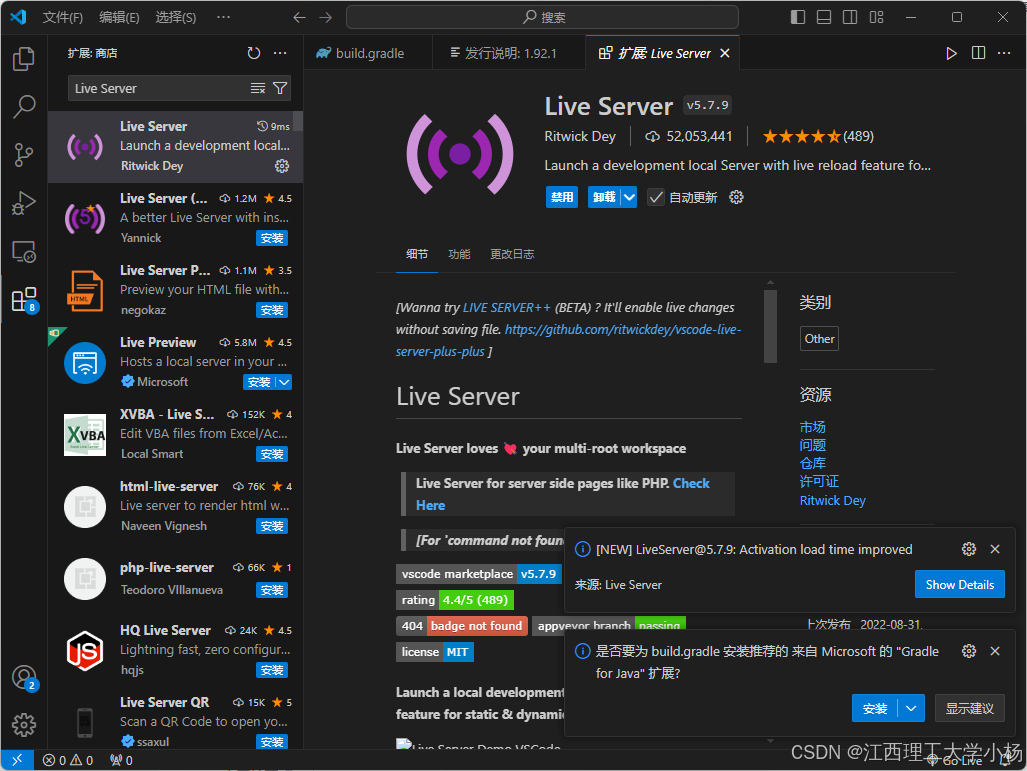1027x771 pixels.
Task: Open settings gear on Gradle notification
Action: [x=969, y=650]
